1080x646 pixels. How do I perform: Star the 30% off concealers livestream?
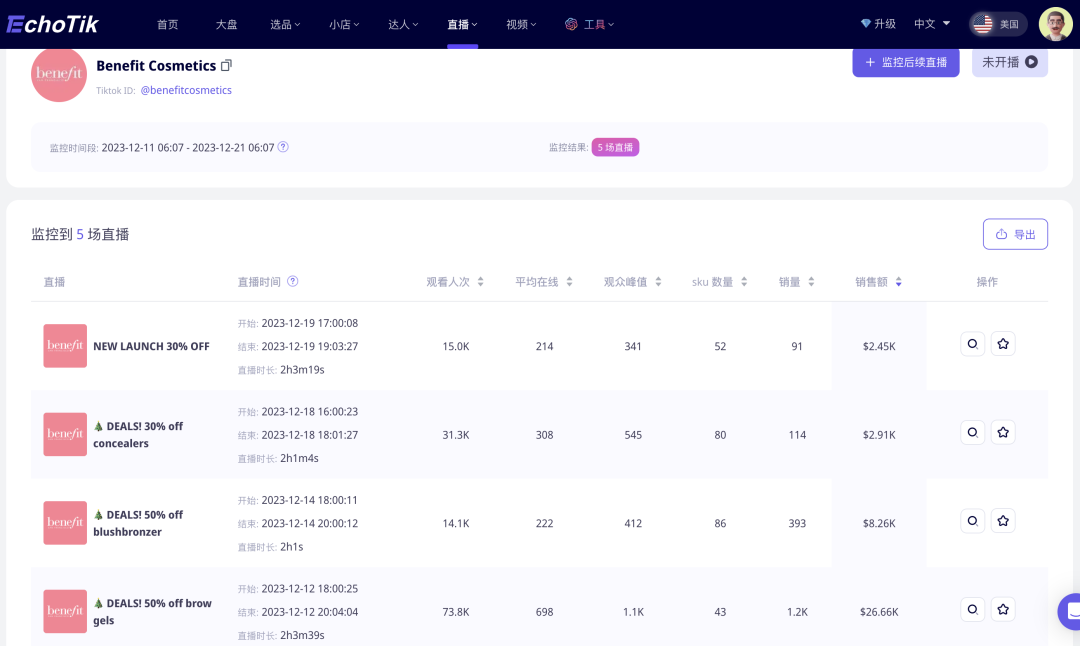[1003, 433]
